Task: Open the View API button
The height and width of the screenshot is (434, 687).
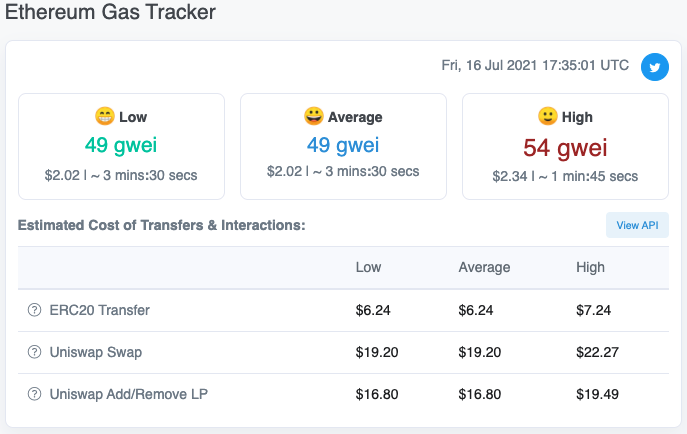Action: click(637, 225)
